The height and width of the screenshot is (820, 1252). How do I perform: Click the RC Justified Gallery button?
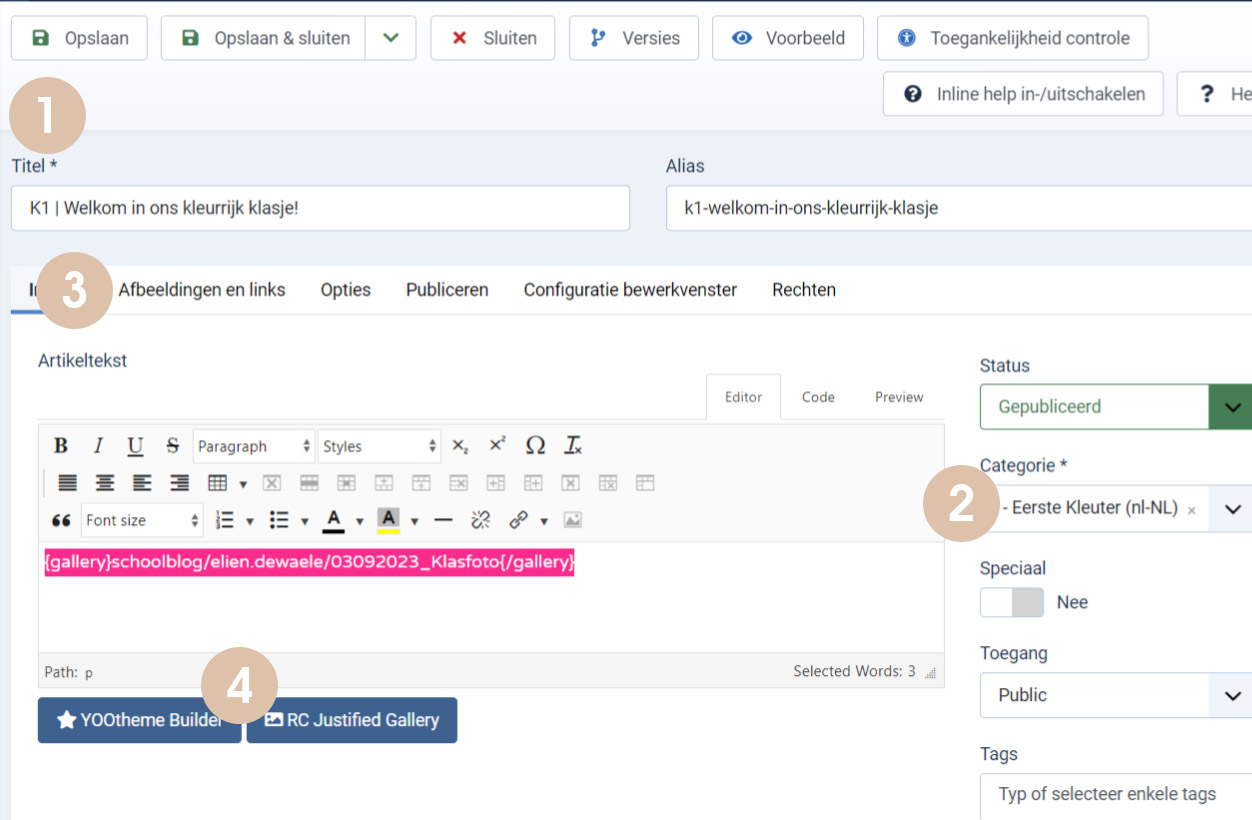(x=352, y=720)
